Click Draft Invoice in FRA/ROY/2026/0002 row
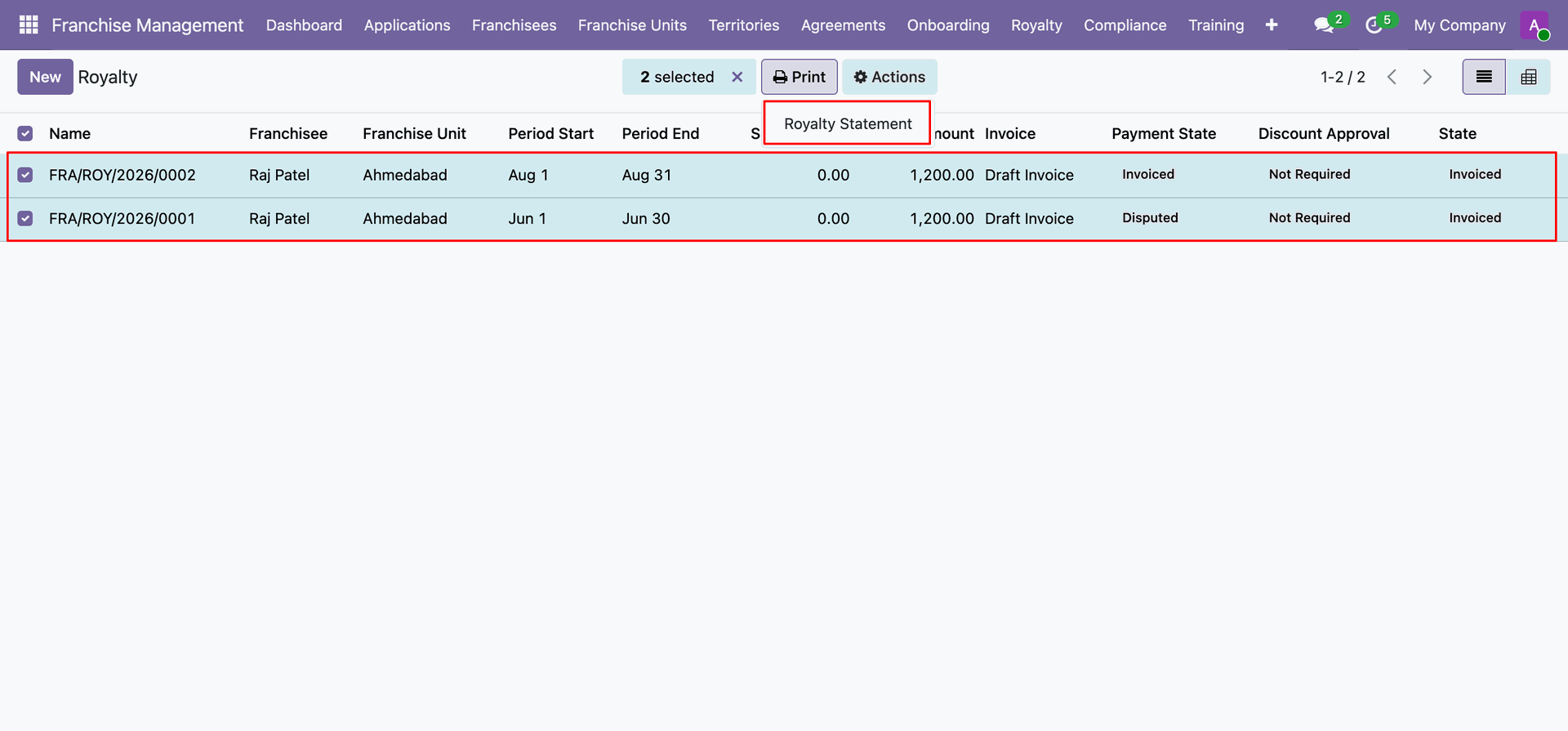This screenshot has height=731, width=1568. click(1029, 175)
